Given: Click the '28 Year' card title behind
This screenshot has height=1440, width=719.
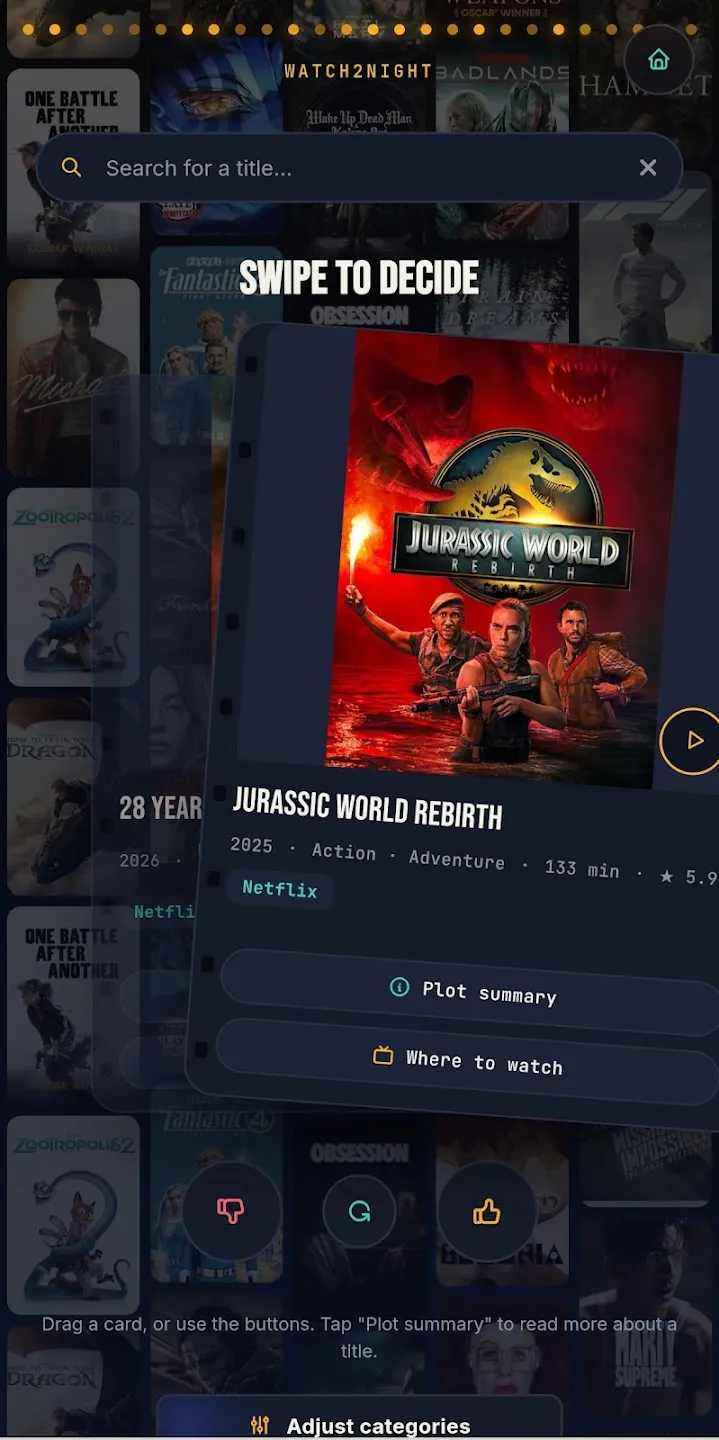Looking at the screenshot, I should [160, 808].
